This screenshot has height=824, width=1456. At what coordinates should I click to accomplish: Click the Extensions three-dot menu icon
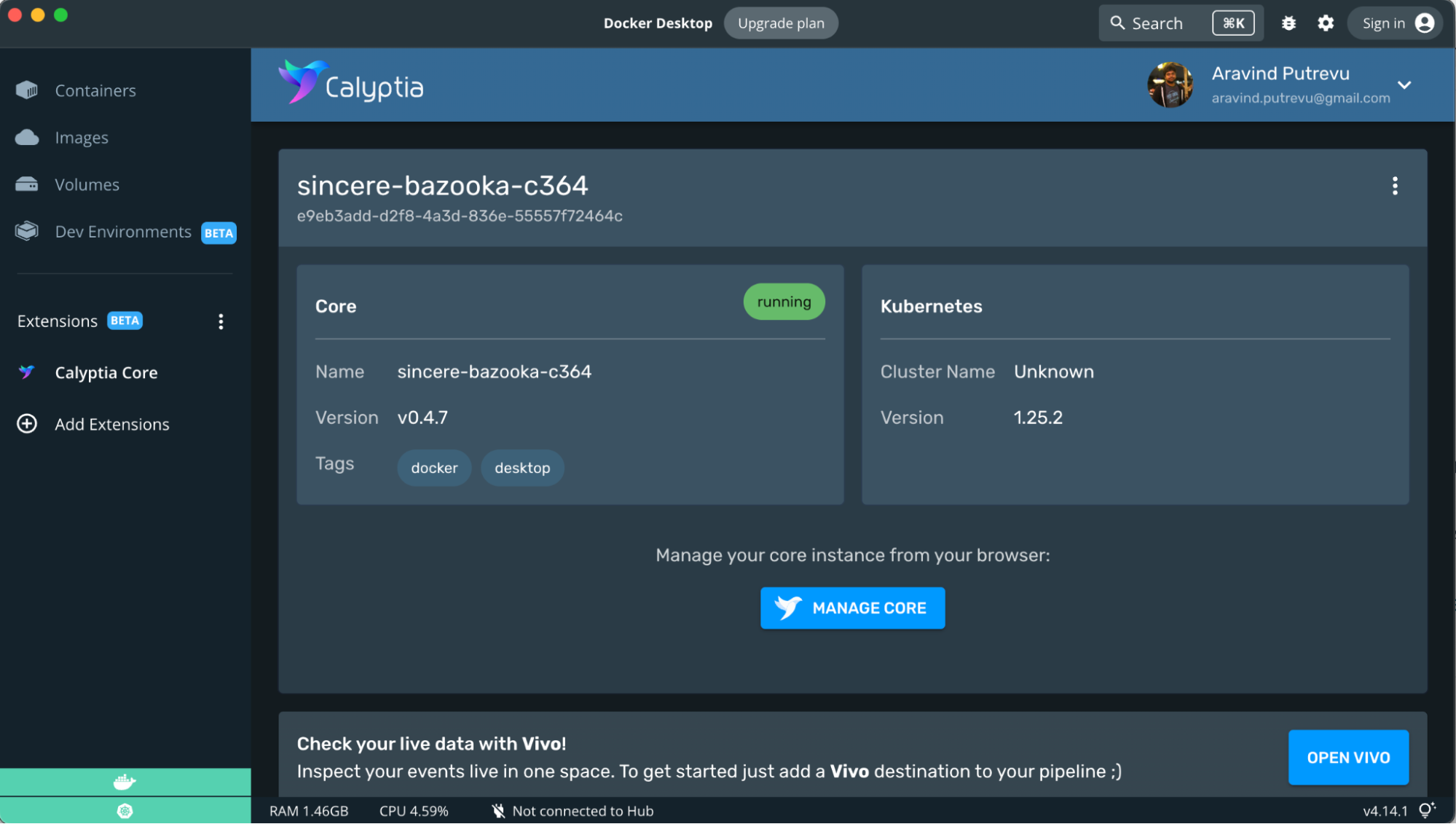click(x=221, y=320)
